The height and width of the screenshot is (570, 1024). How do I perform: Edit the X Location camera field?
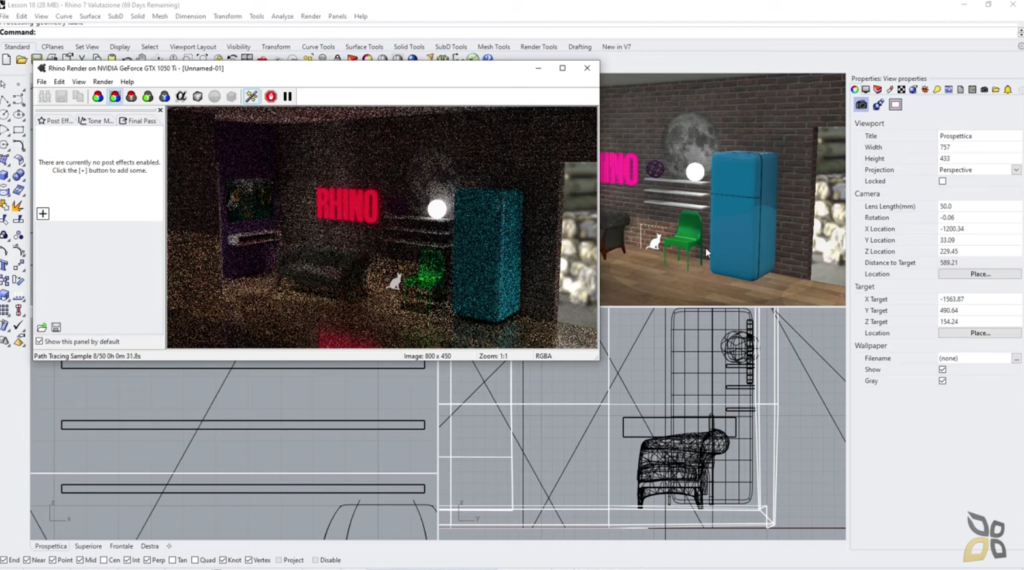(980, 229)
